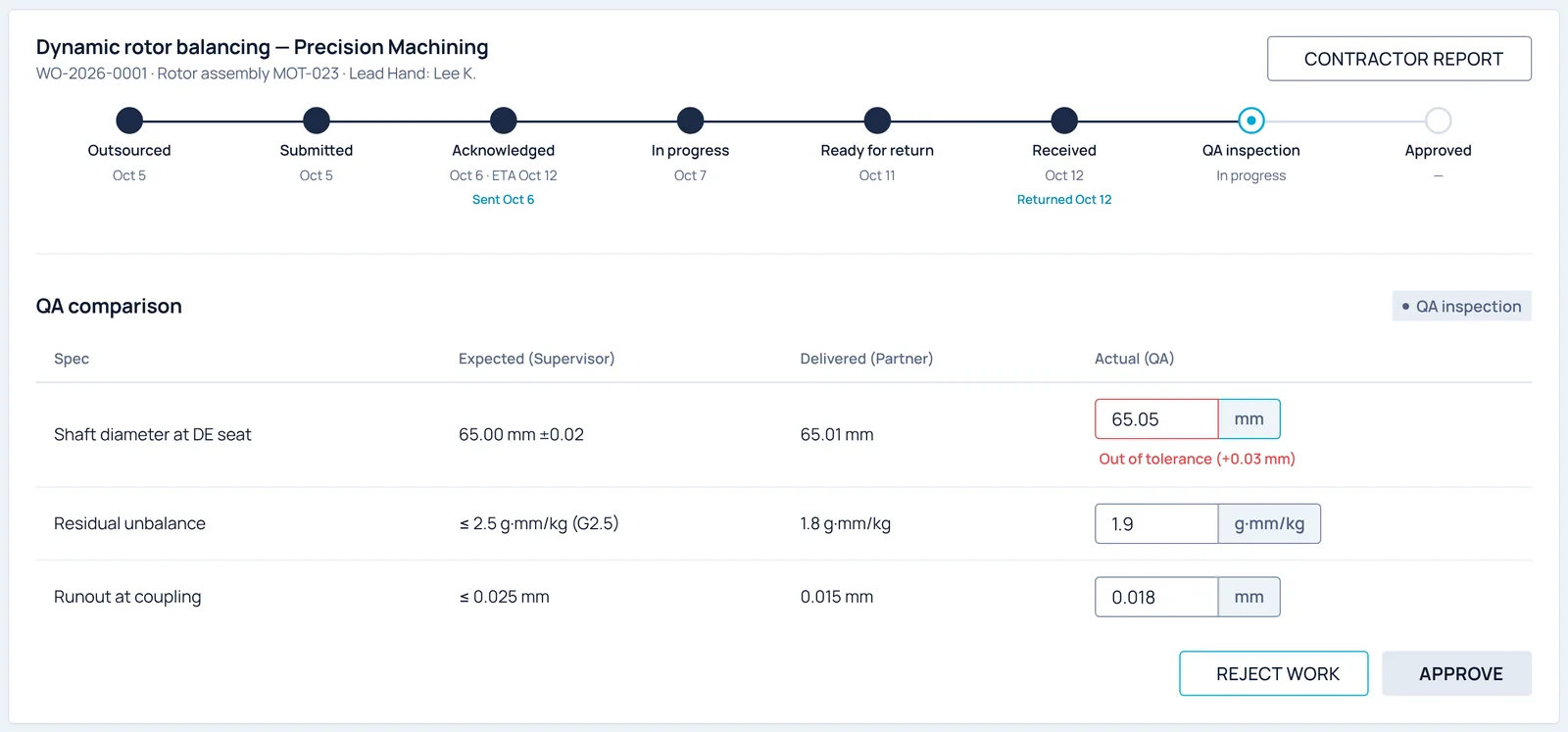Edit the residual unbalance actual value 1.9

tap(1156, 524)
